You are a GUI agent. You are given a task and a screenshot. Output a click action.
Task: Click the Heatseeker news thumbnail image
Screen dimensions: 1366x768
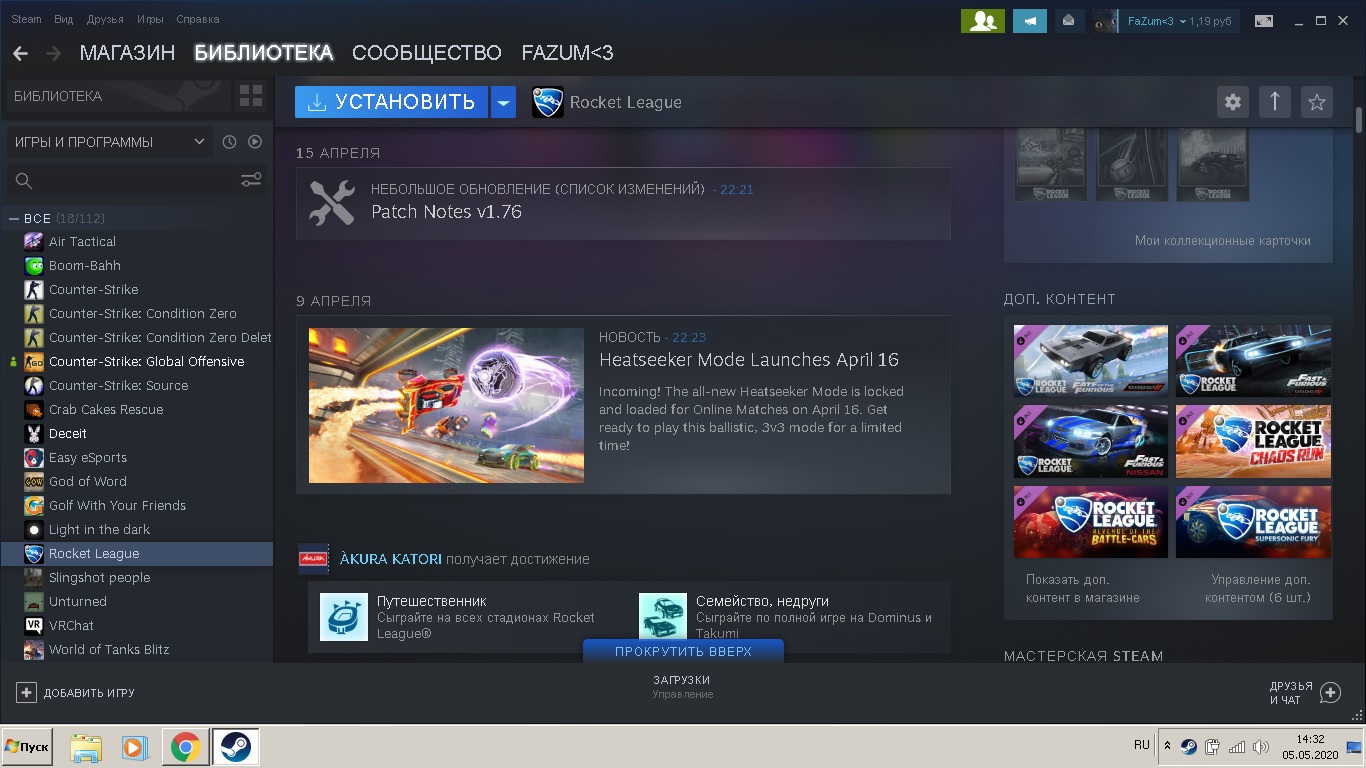pyautogui.click(x=446, y=405)
